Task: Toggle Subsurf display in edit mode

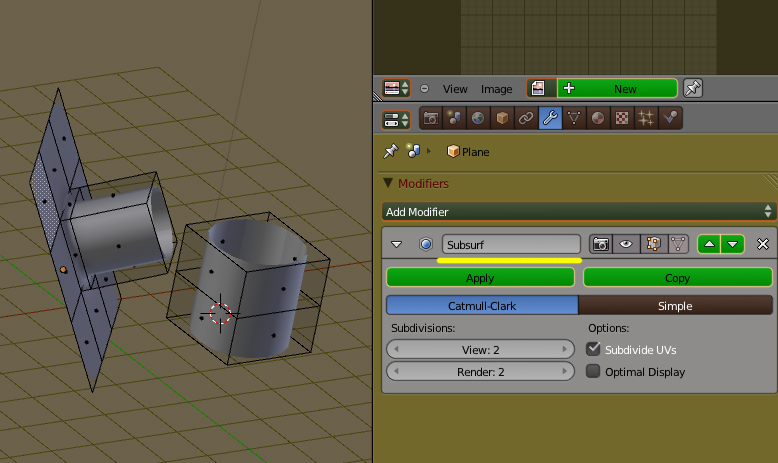Action: (652, 244)
